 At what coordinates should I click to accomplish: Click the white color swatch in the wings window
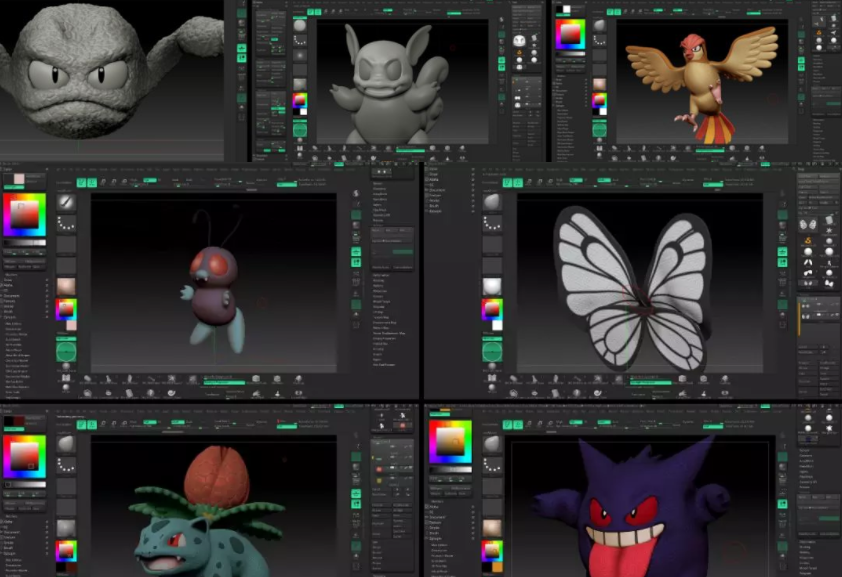pos(497,325)
